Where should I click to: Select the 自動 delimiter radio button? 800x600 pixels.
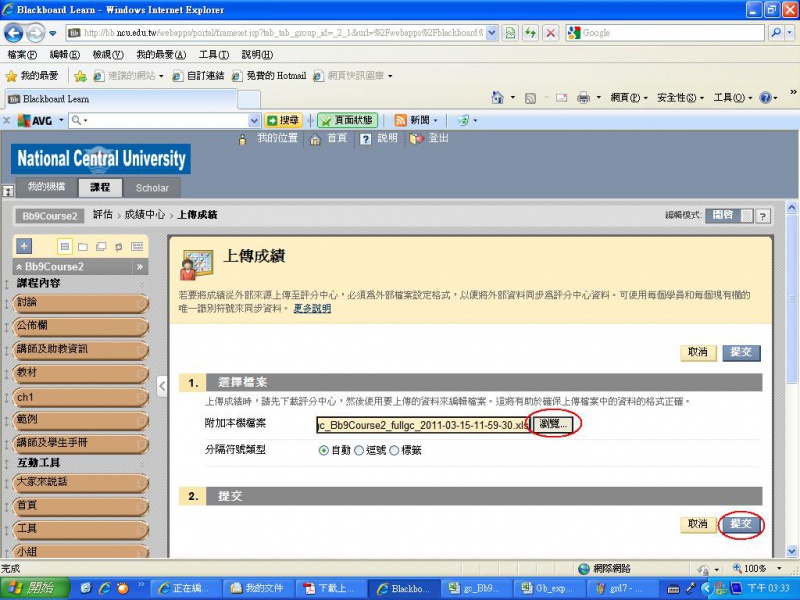(x=323, y=451)
